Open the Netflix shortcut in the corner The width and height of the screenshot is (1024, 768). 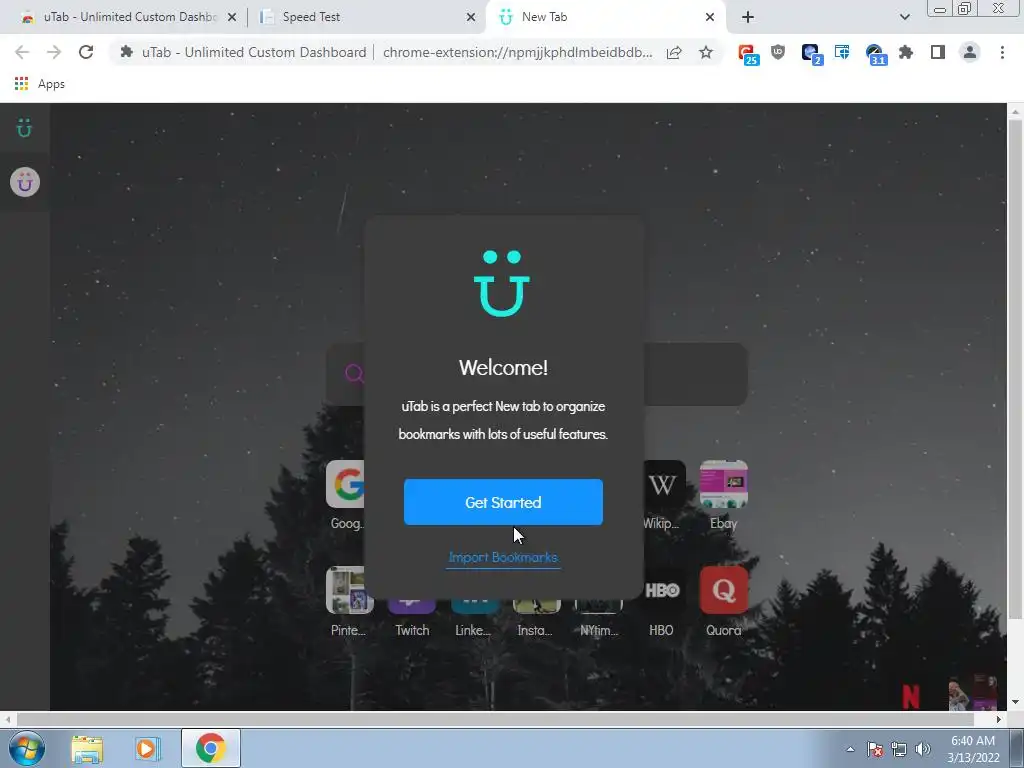point(911,696)
